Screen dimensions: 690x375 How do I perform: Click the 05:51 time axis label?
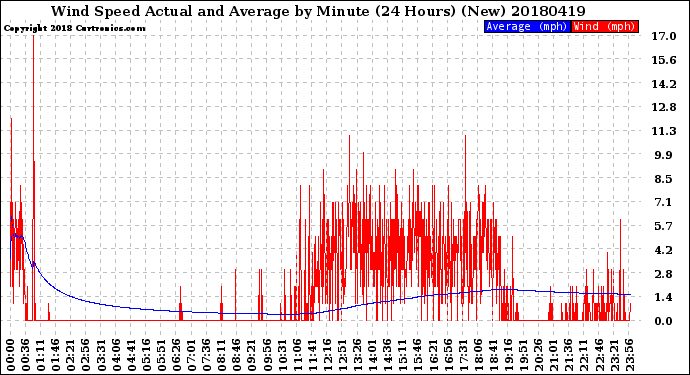161,355
